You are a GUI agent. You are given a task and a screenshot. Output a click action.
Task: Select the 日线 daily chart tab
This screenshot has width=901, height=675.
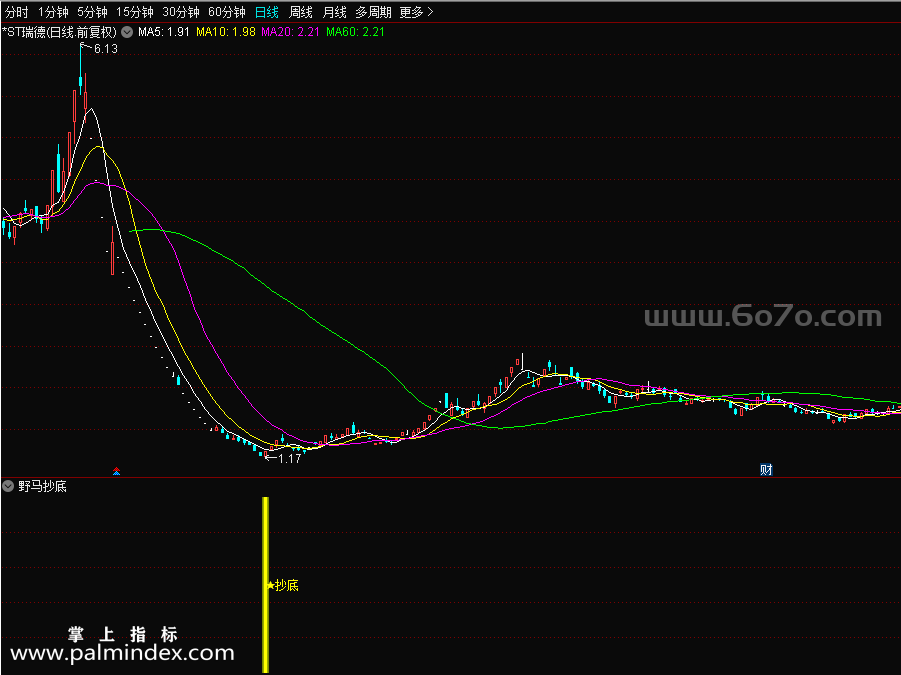[x=267, y=12]
